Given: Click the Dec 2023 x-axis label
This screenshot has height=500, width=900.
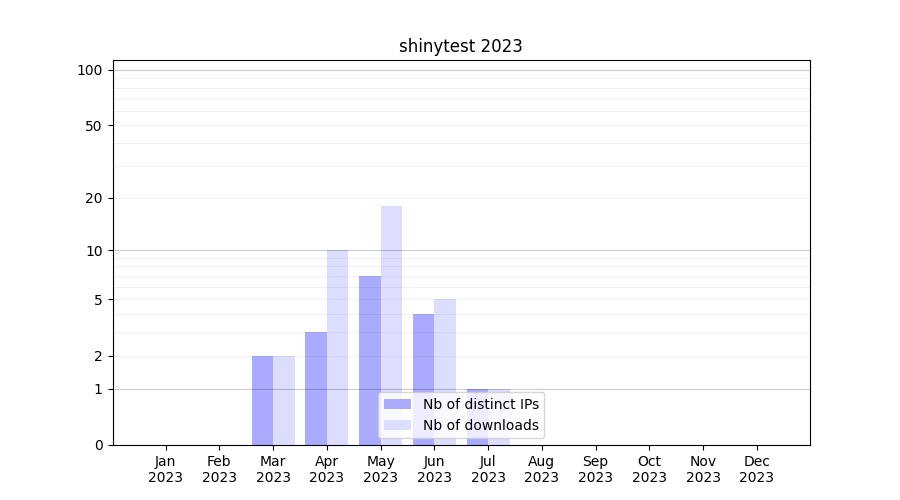Looking at the screenshot, I should click(757, 469).
